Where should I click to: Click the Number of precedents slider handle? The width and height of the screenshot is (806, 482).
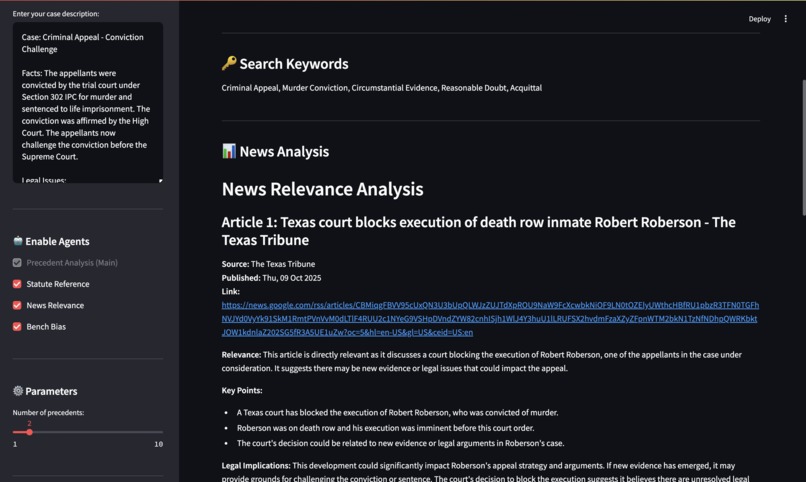pyautogui.click(x=29, y=432)
